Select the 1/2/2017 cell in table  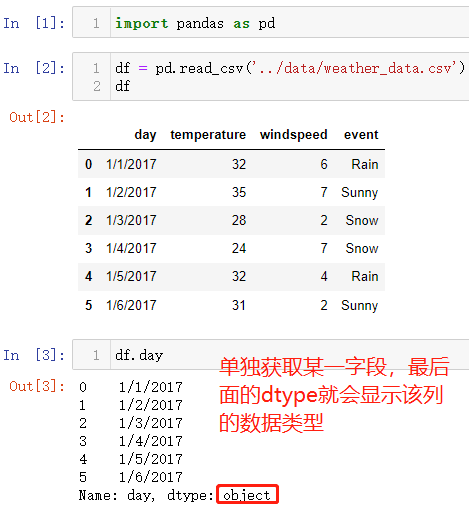(x=131, y=192)
